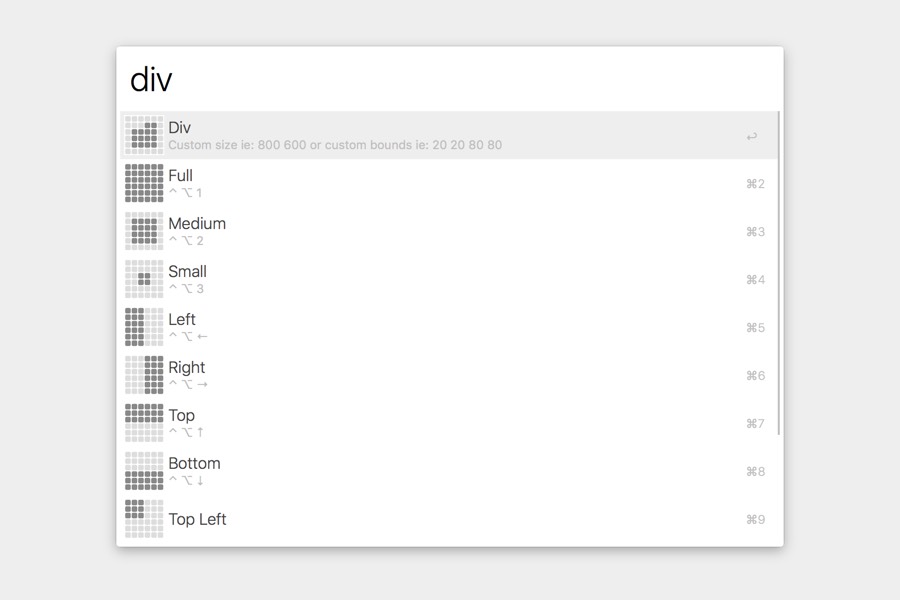Click the results list scrollbar

[x=779, y=275]
